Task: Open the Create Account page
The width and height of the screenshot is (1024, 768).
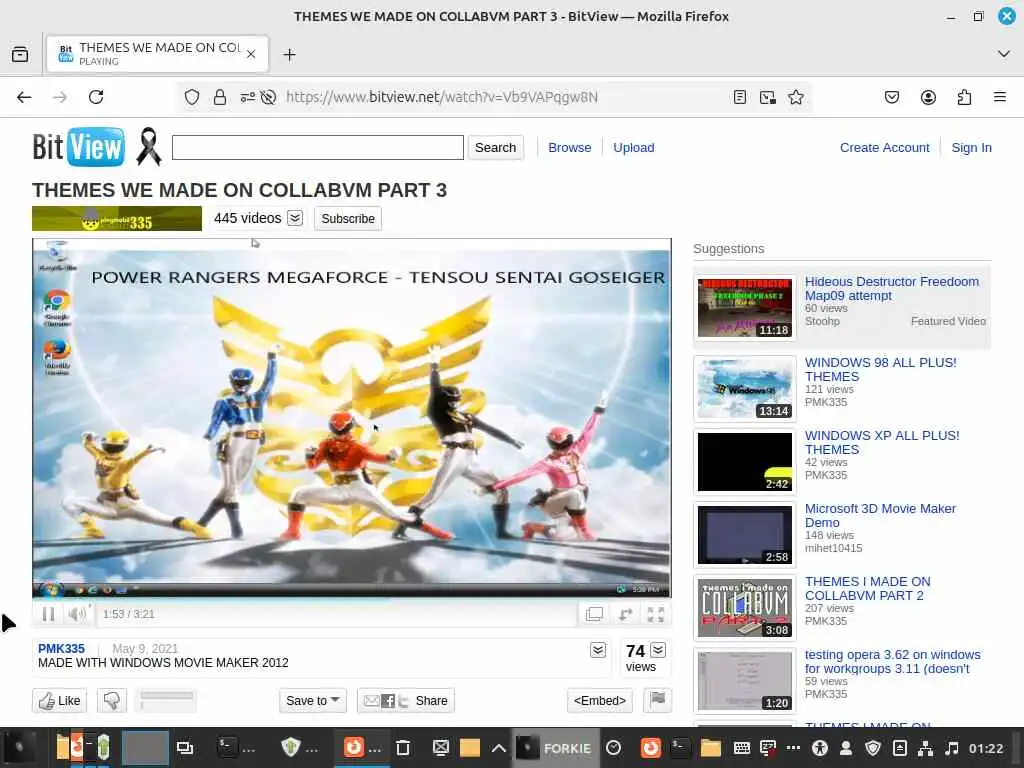Action: (884, 148)
